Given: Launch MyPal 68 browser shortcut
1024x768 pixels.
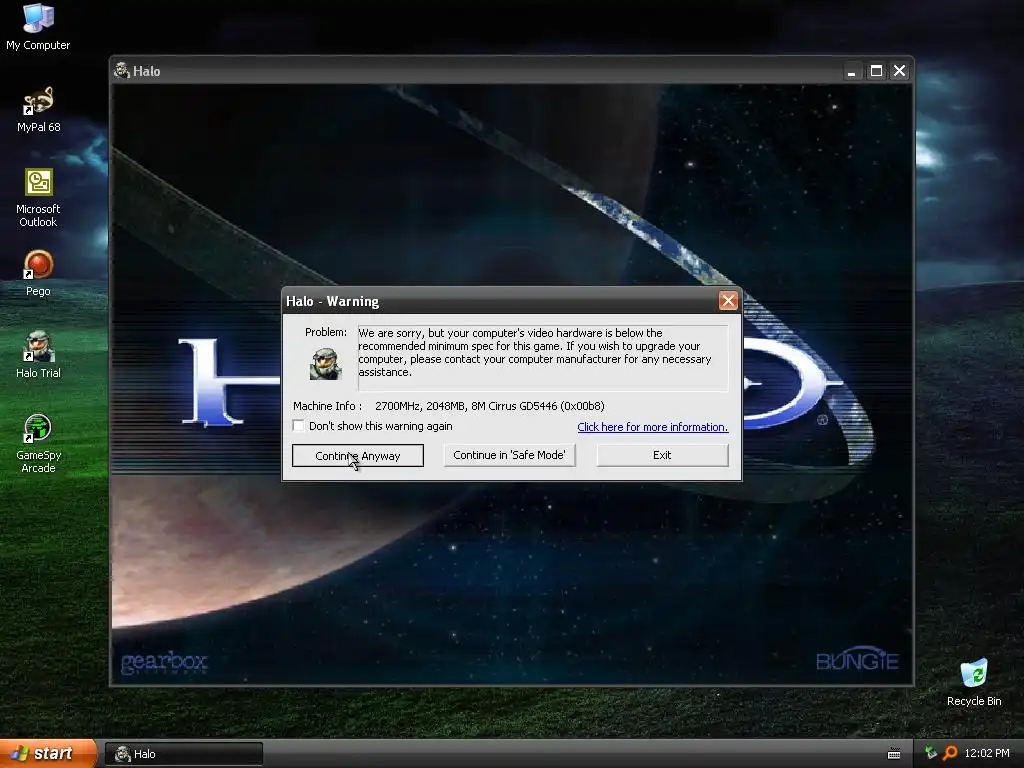Looking at the screenshot, I should click(x=38, y=110).
